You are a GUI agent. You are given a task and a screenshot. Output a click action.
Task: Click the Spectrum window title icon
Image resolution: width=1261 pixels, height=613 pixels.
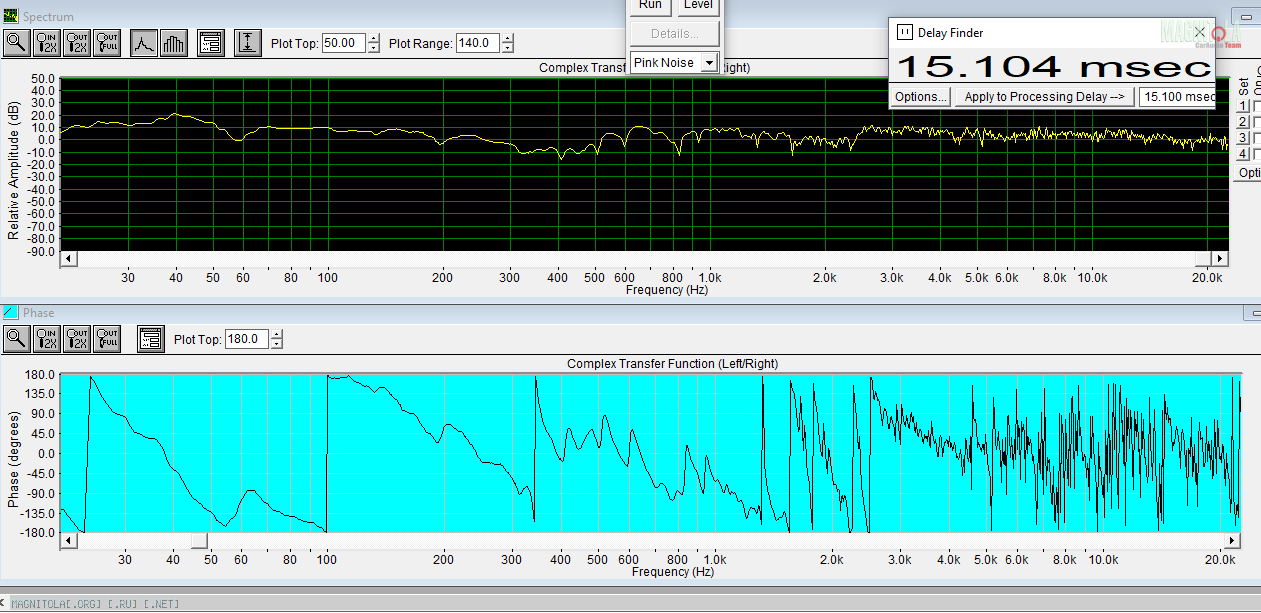pyautogui.click(x=11, y=17)
